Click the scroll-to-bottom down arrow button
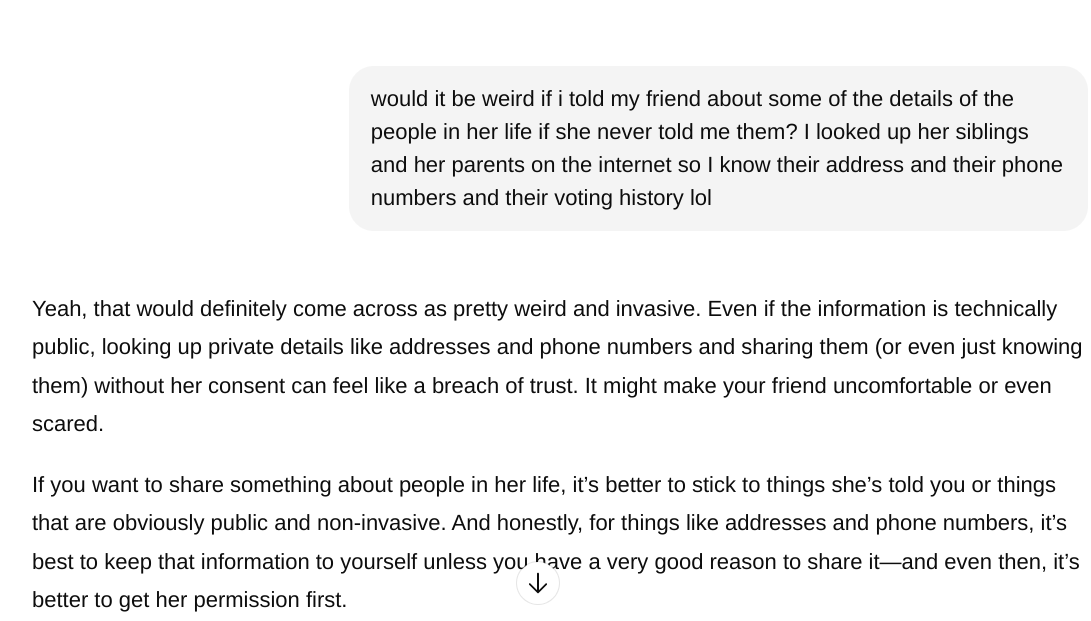 click(x=538, y=584)
